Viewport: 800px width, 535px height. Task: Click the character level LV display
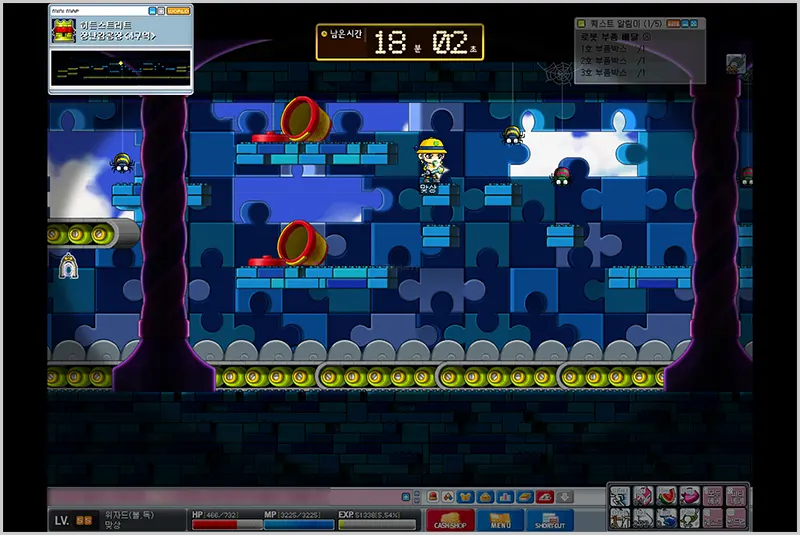[73, 520]
